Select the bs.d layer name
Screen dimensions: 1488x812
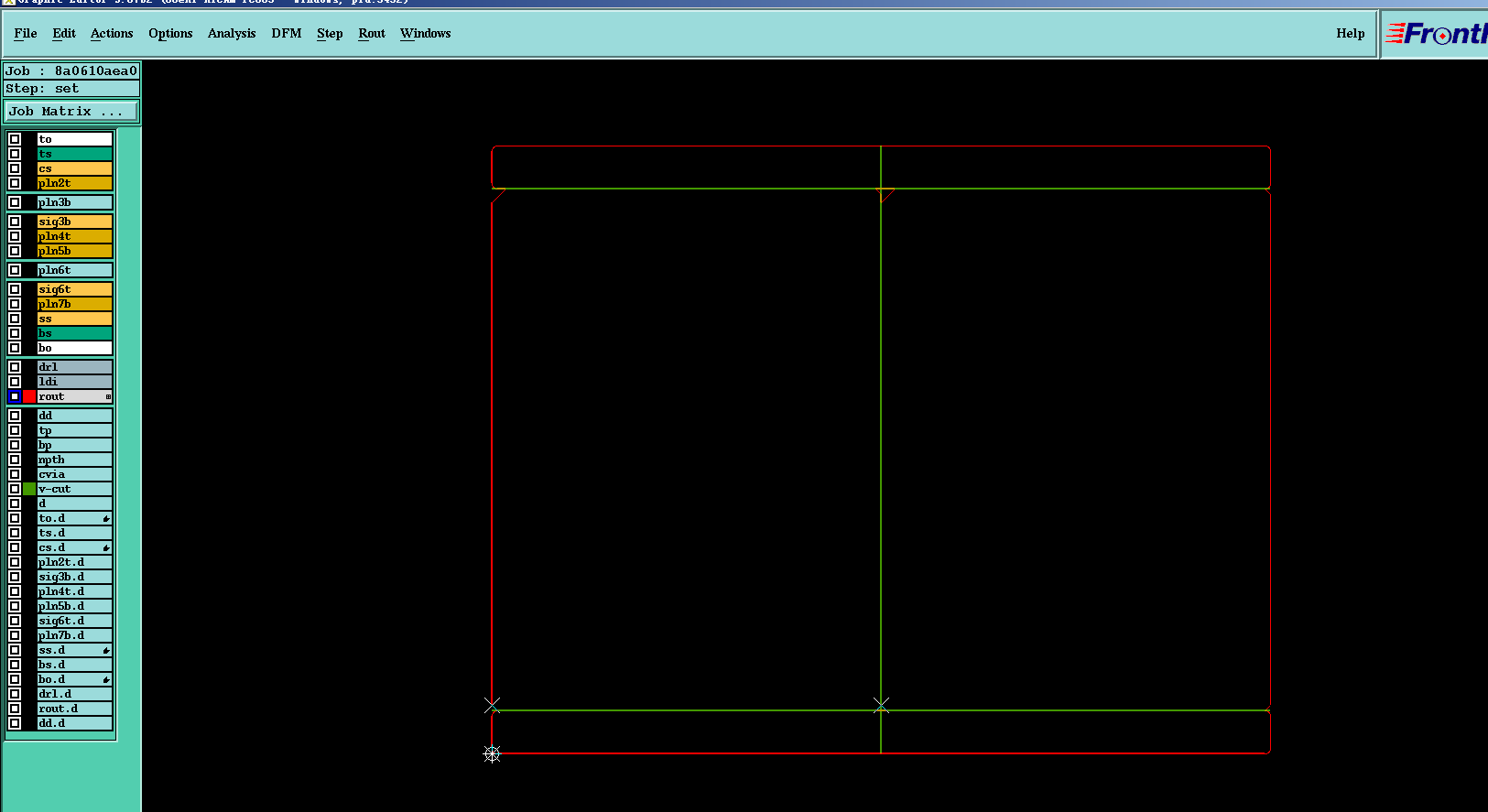click(x=74, y=665)
